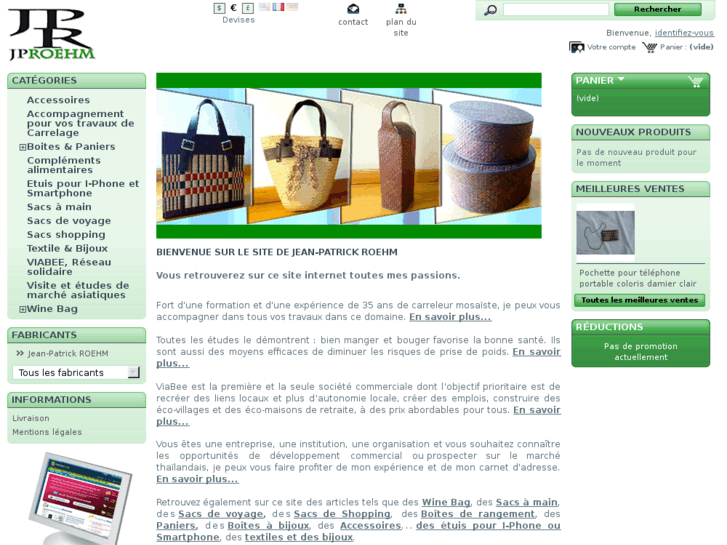
Task: Follow the inline Paniers link
Action: [x=176, y=526]
